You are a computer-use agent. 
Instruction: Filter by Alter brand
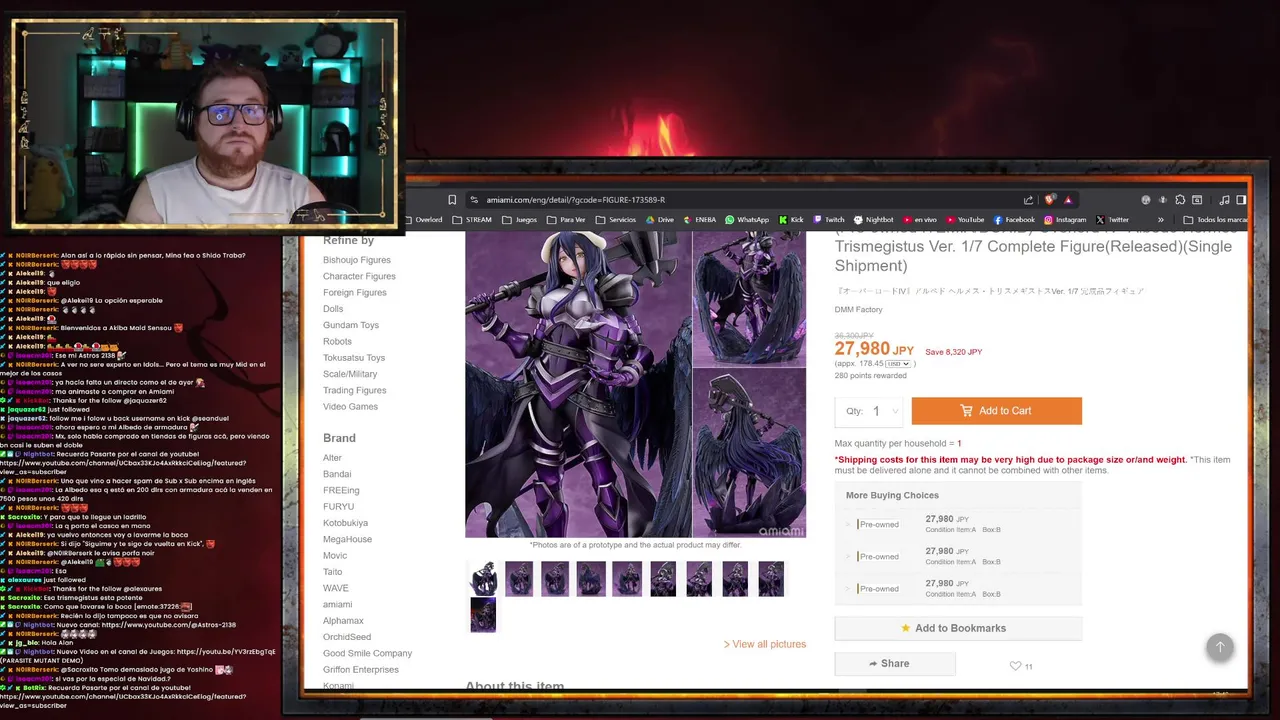click(x=332, y=458)
